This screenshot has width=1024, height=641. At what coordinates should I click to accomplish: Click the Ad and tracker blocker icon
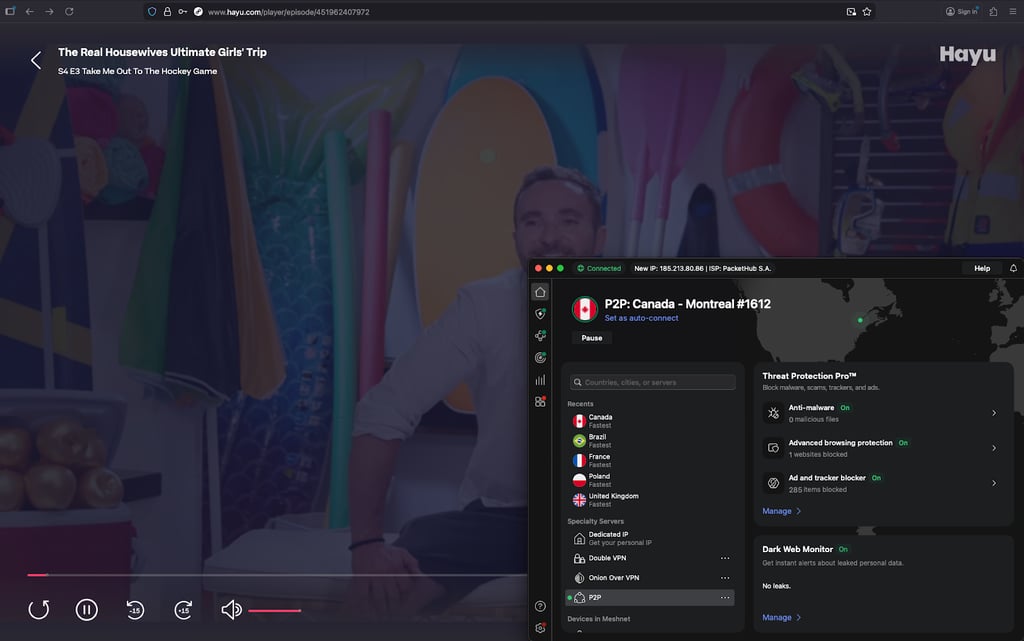coord(773,483)
